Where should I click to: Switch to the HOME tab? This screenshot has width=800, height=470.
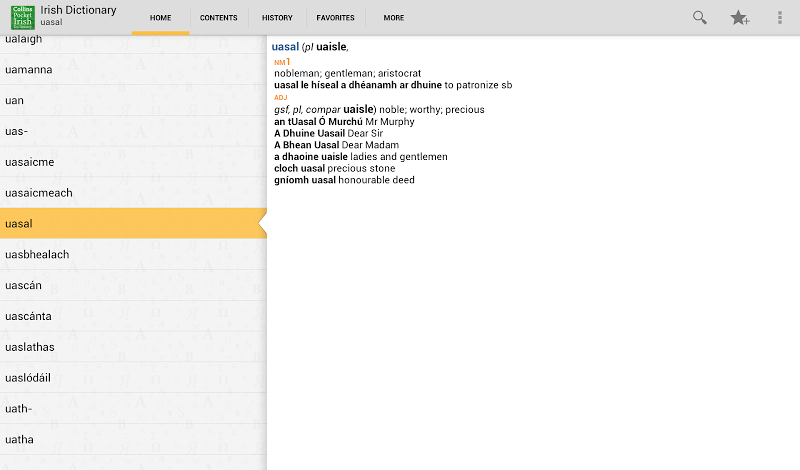coord(161,18)
